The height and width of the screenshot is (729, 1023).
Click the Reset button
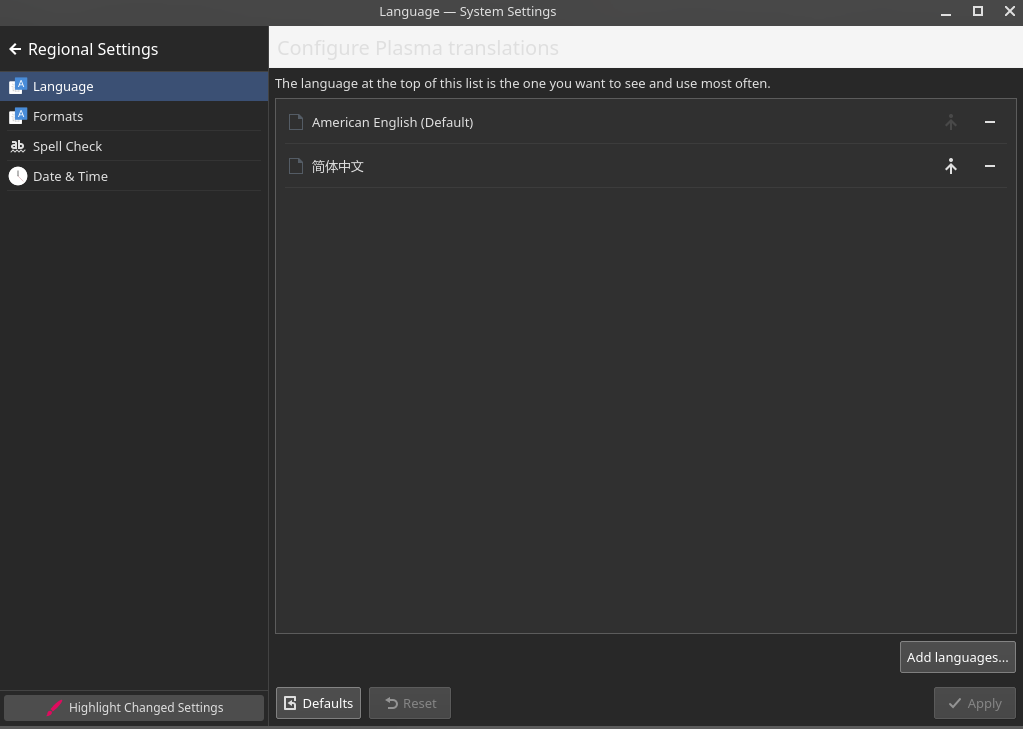(x=410, y=703)
